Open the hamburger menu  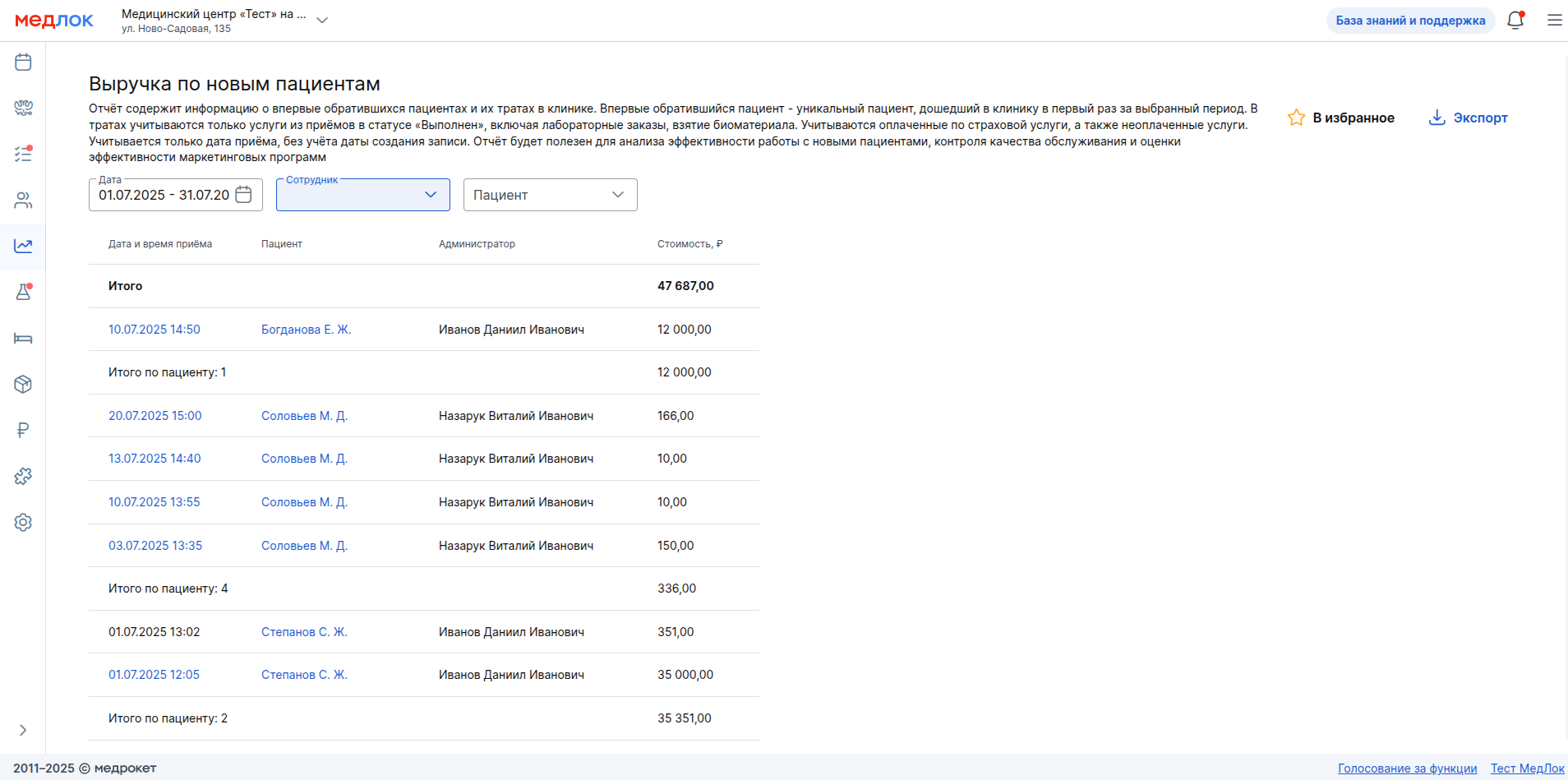coord(1554,21)
